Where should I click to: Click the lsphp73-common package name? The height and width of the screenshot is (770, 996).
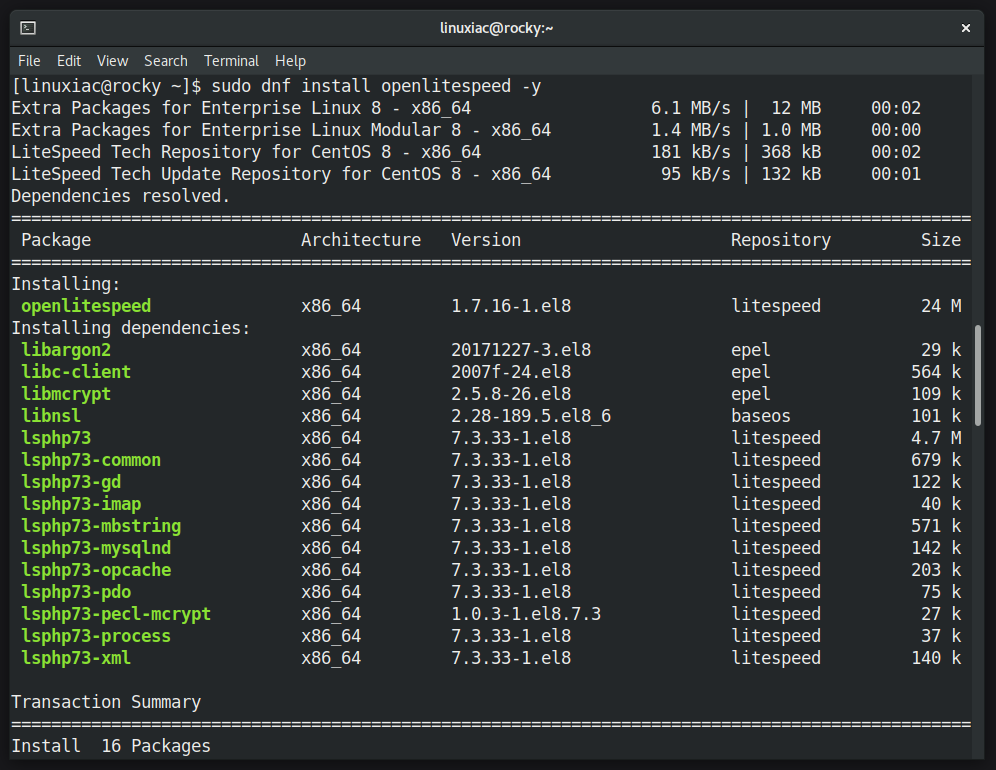point(91,460)
